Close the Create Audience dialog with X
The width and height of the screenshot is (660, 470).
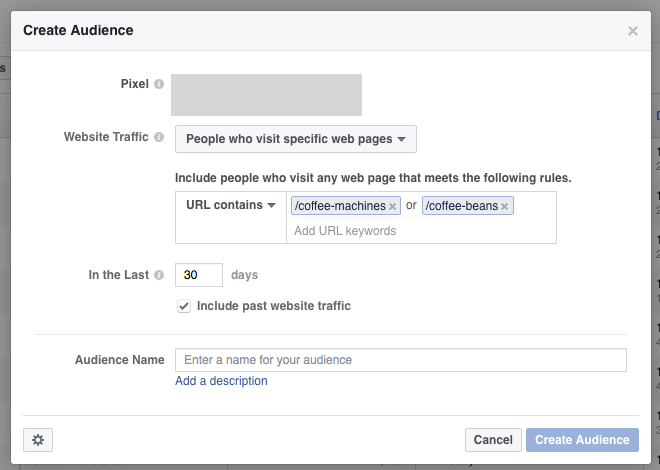633,31
